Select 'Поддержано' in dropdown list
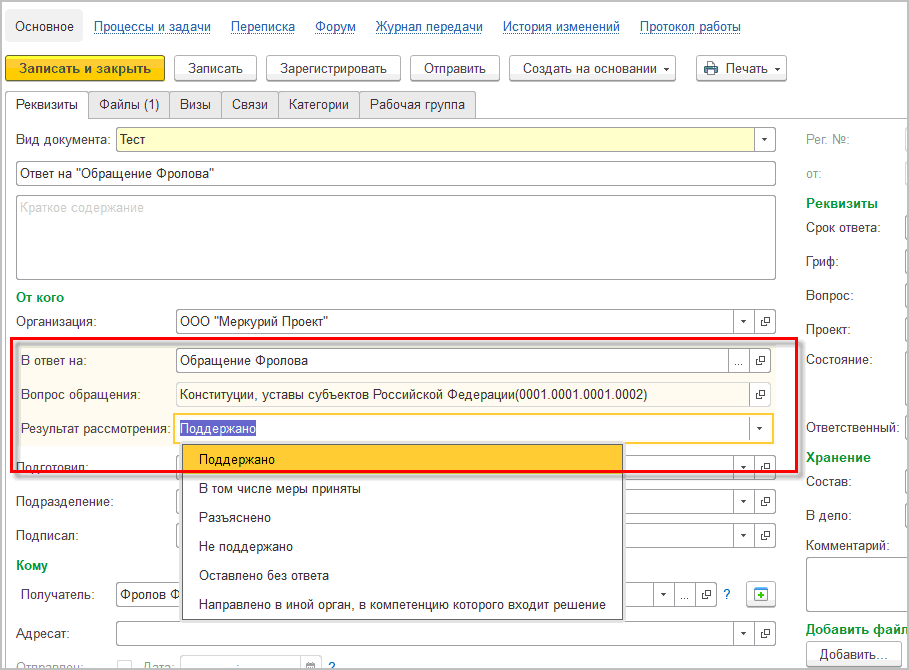The width and height of the screenshot is (909, 670). [402, 460]
